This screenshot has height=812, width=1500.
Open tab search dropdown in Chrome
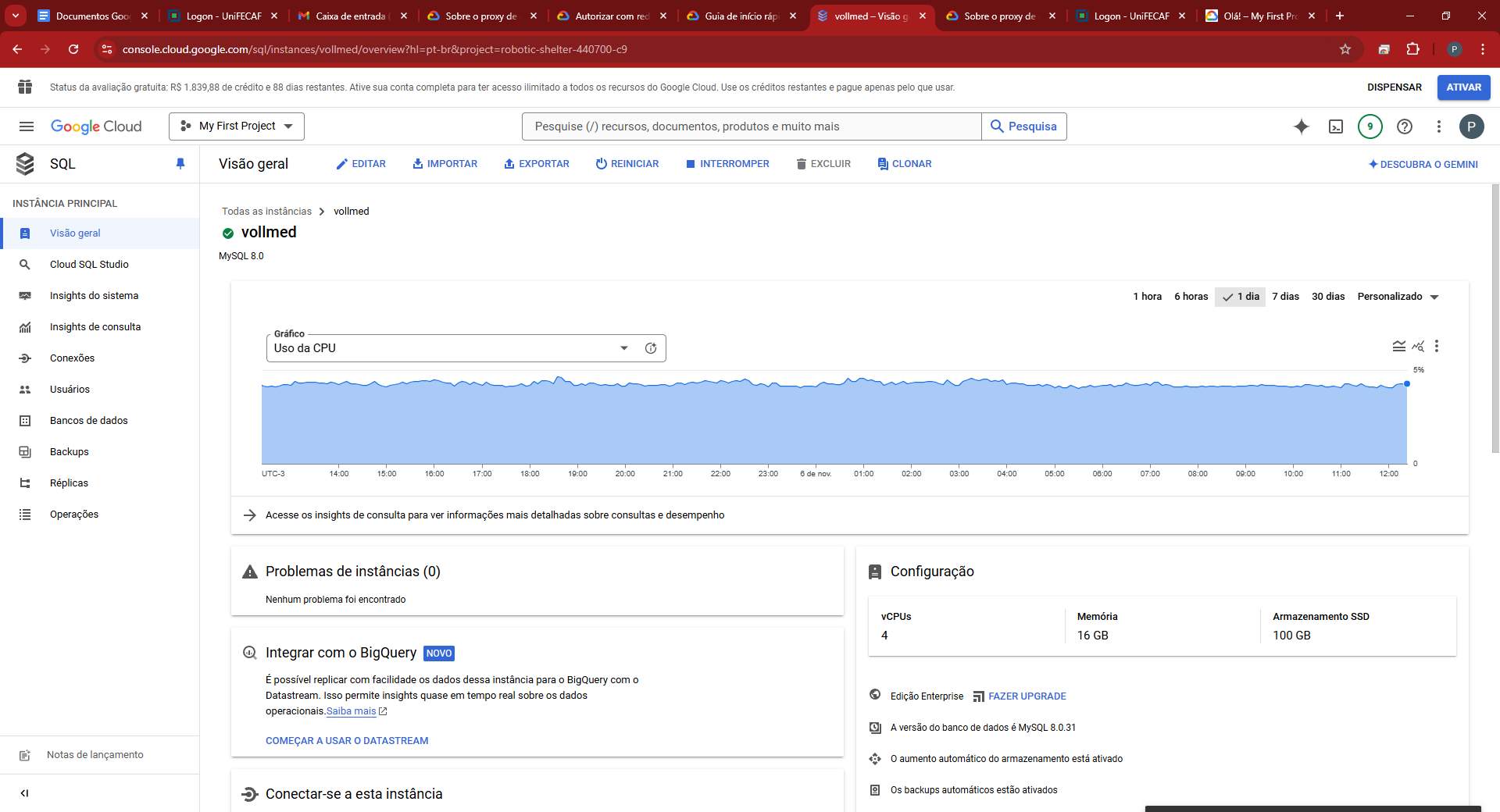16,16
